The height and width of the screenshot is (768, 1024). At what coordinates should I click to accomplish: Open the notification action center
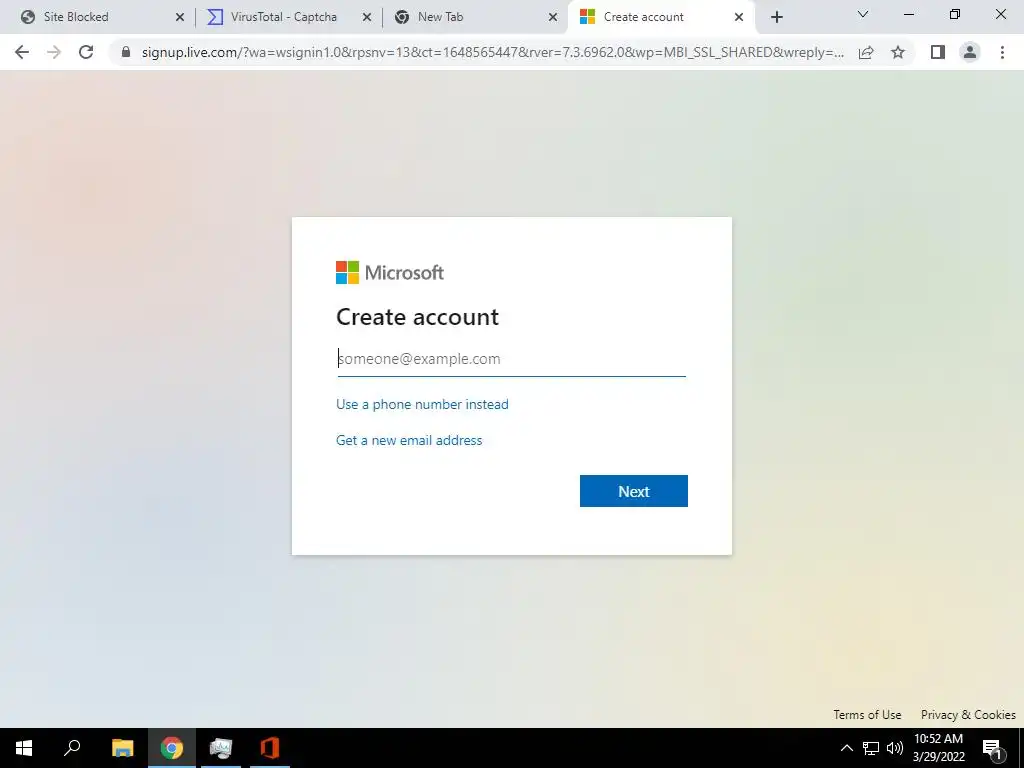pyautogui.click(x=992, y=748)
